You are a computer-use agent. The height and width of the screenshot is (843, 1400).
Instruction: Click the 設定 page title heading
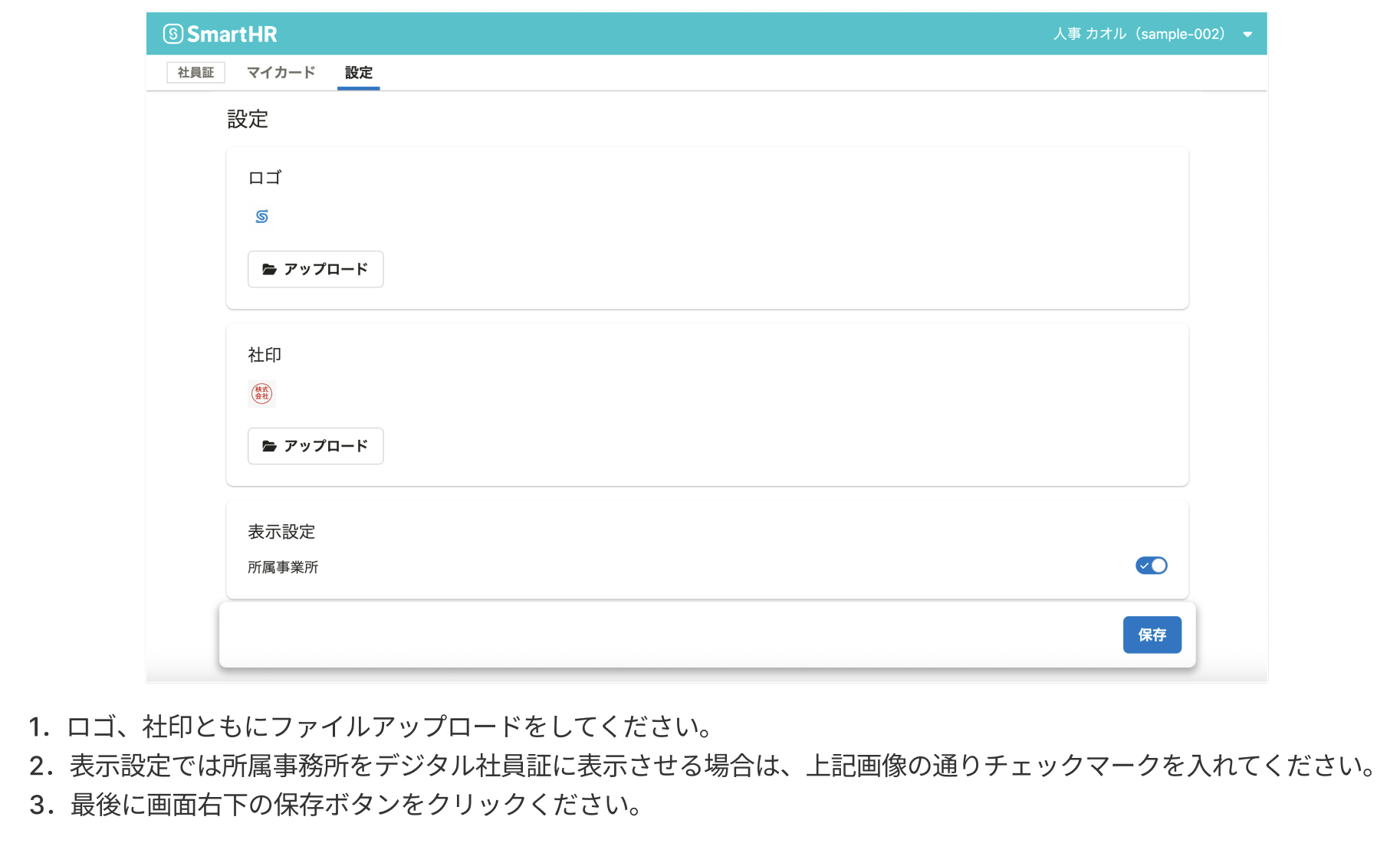click(248, 120)
